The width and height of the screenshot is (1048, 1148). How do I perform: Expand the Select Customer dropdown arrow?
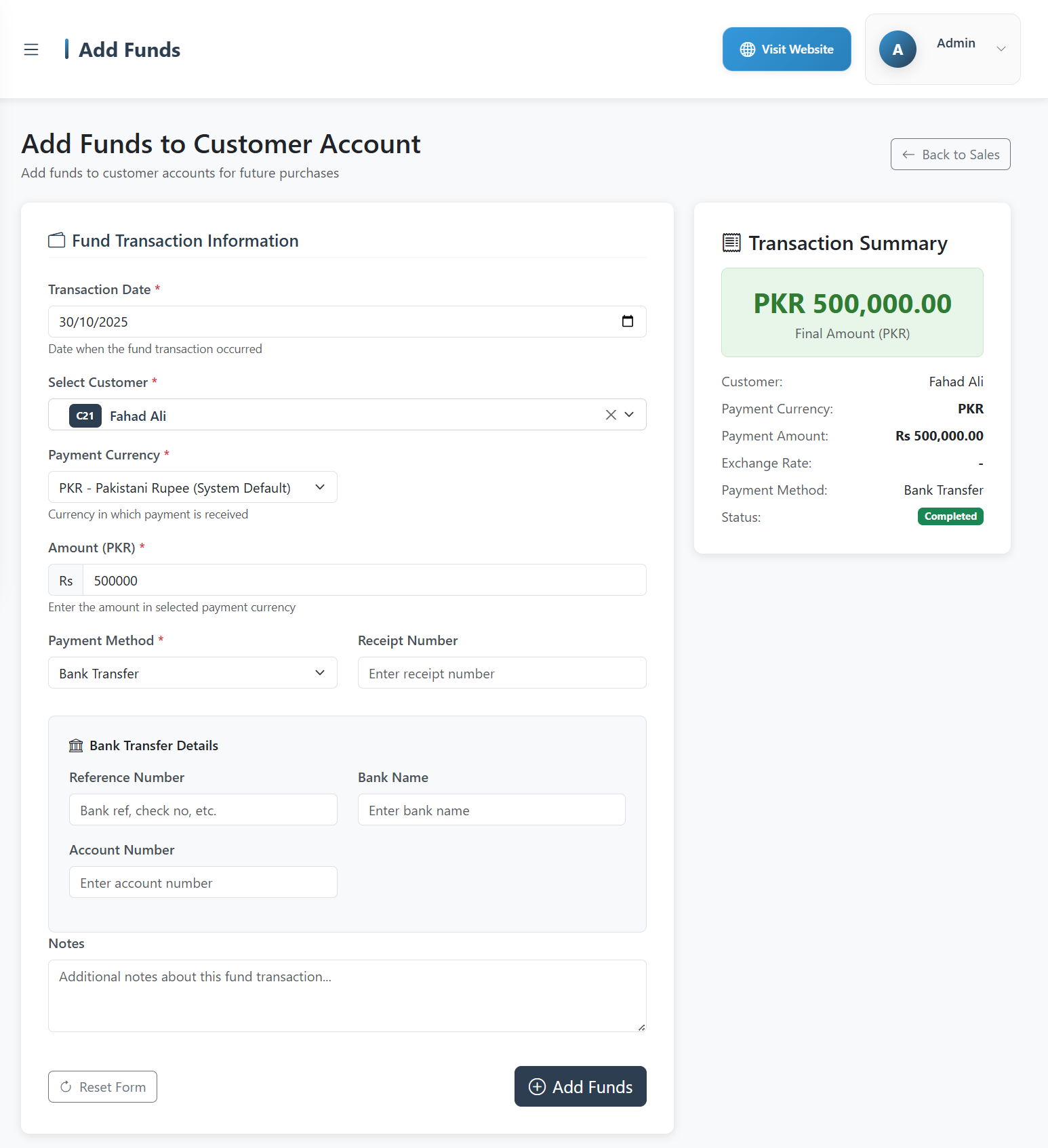pyautogui.click(x=630, y=415)
